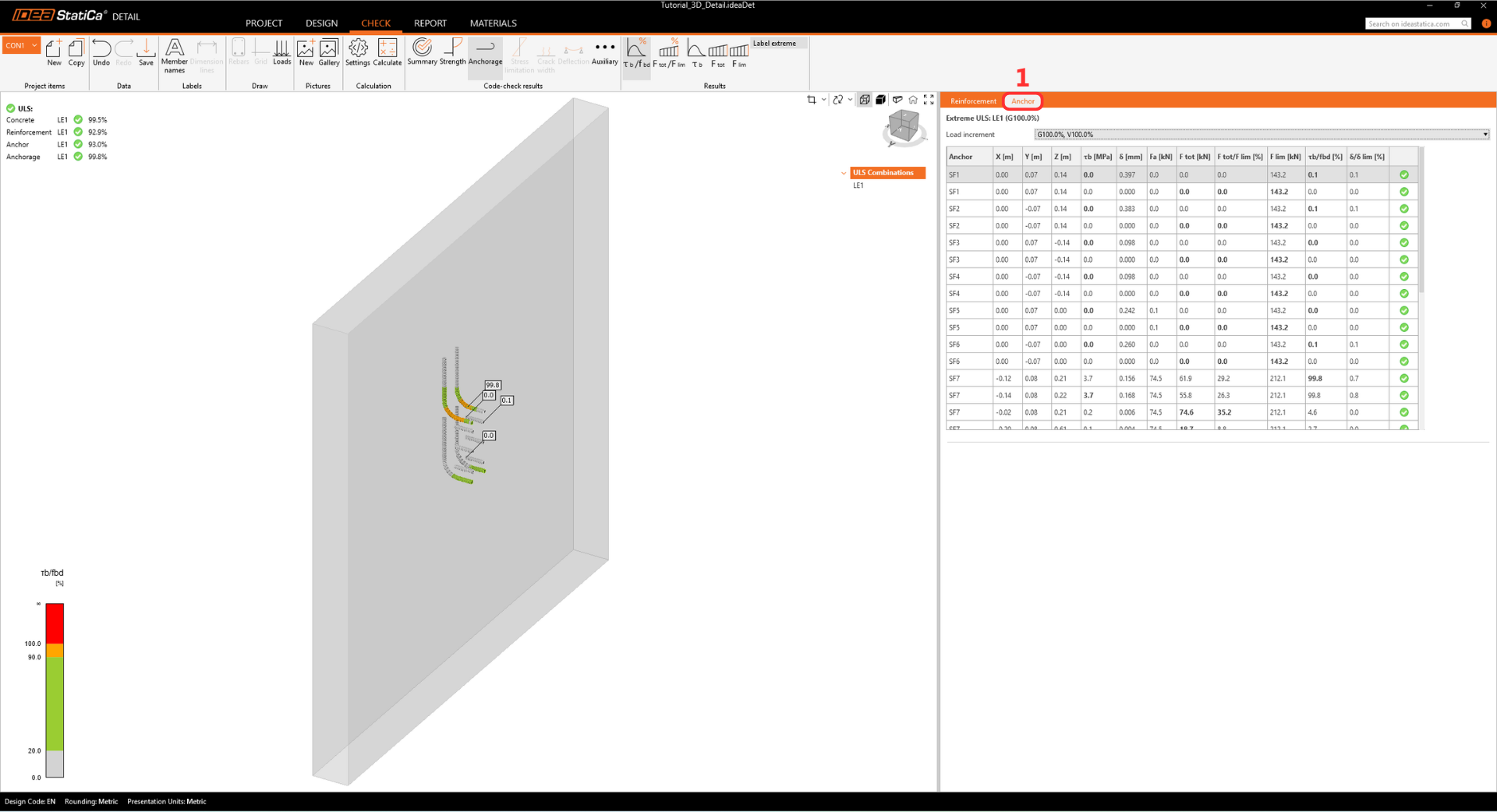
Task: Collapse the ULS Combinations tree
Action: (x=844, y=173)
